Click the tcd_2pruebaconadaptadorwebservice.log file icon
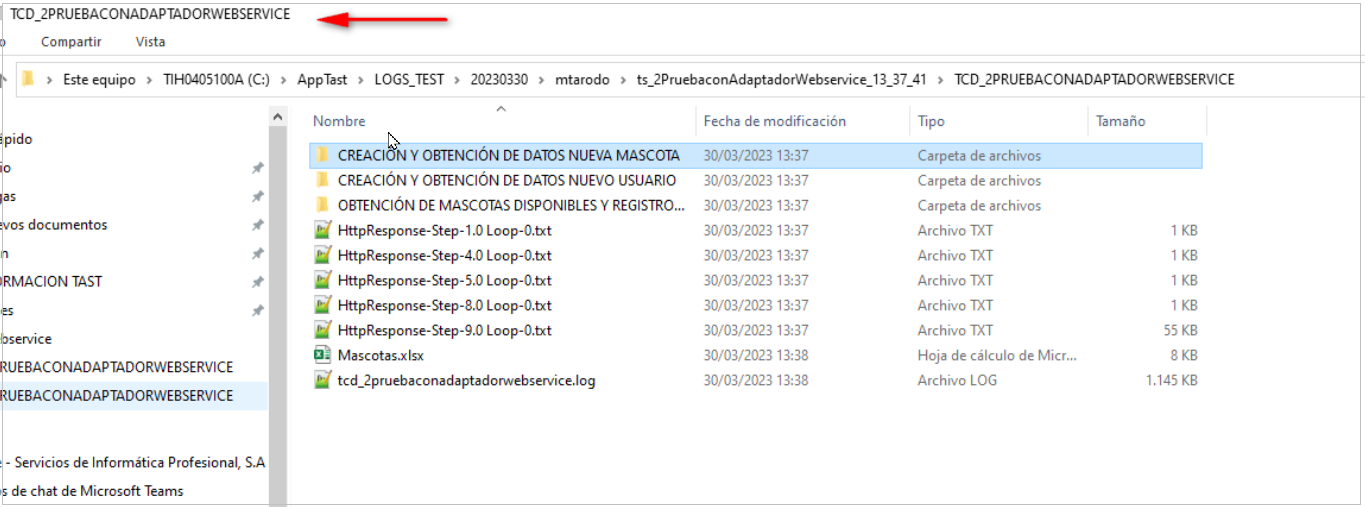The height and width of the screenshot is (507, 1365). 322,381
